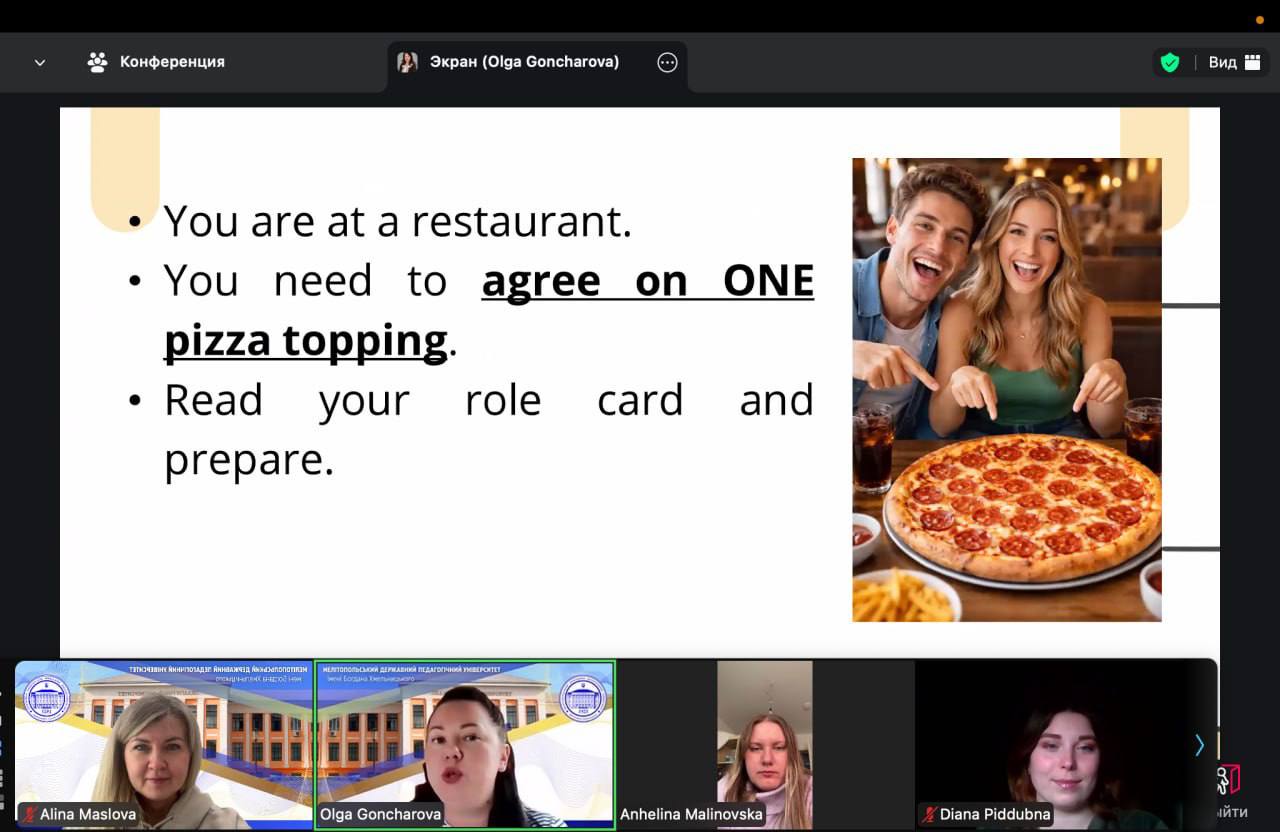This screenshot has width=1280, height=832.
Task: Click the green security shield icon
Action: coord(1169,62)
